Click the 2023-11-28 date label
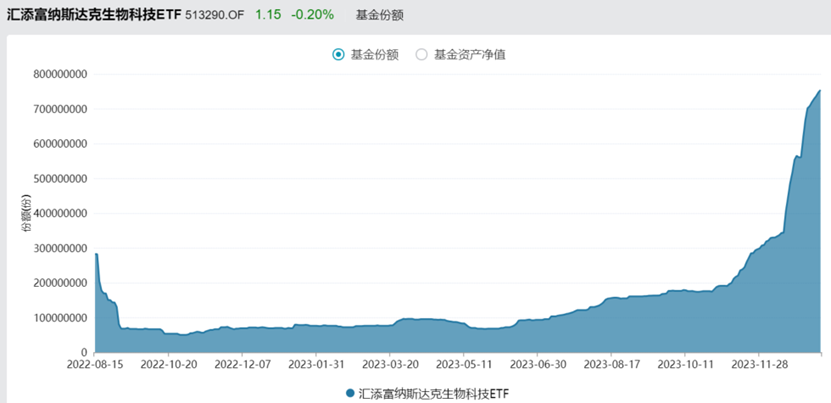Viewport: 831px width, 403px height. click(x=758, y=366)
